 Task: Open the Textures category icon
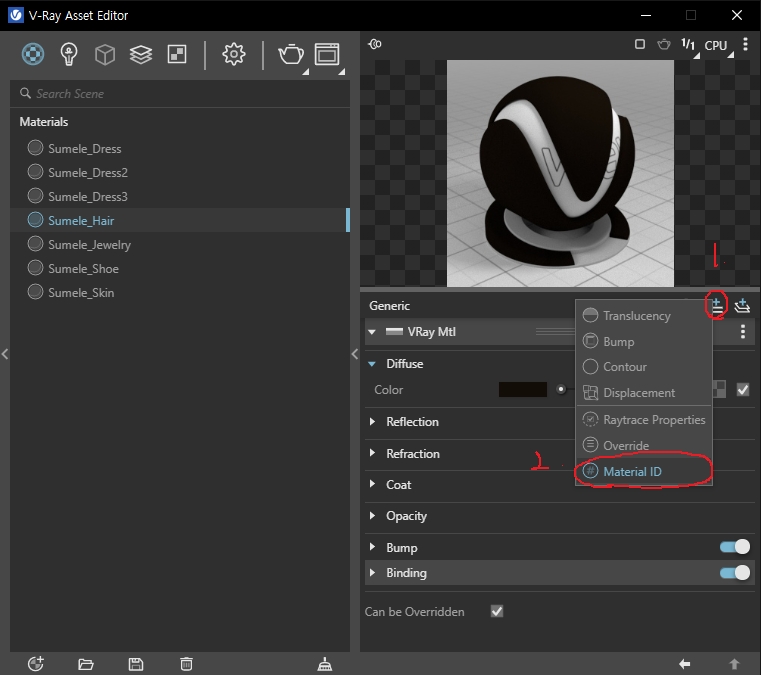pyautogui.click(x=175, y=54)
